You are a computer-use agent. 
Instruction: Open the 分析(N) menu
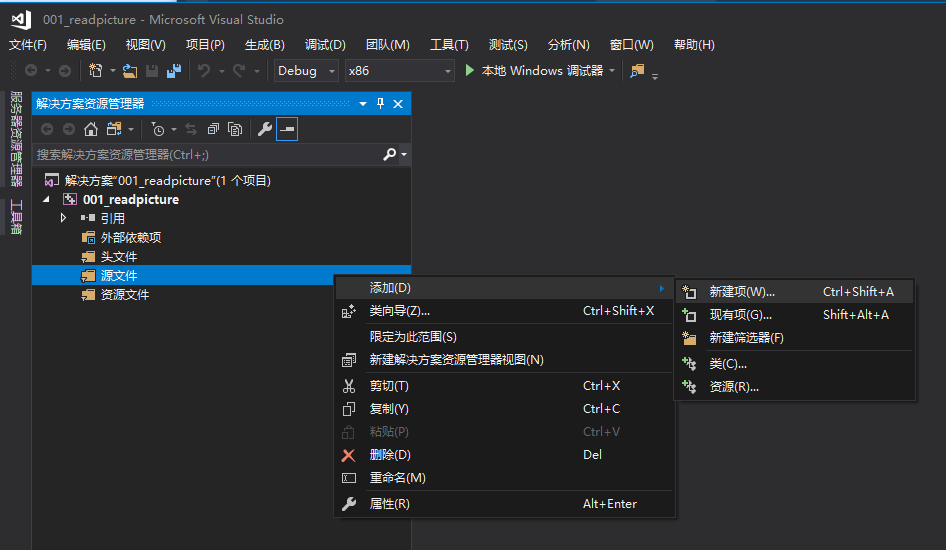coord(568,45)
